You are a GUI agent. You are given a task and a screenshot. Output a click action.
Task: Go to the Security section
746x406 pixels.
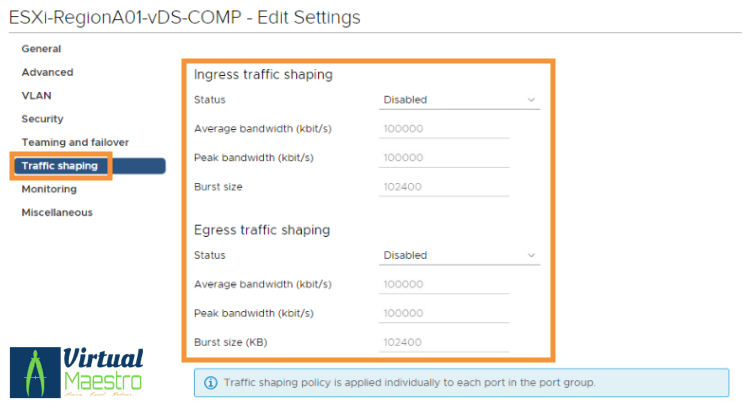(42, 119)
